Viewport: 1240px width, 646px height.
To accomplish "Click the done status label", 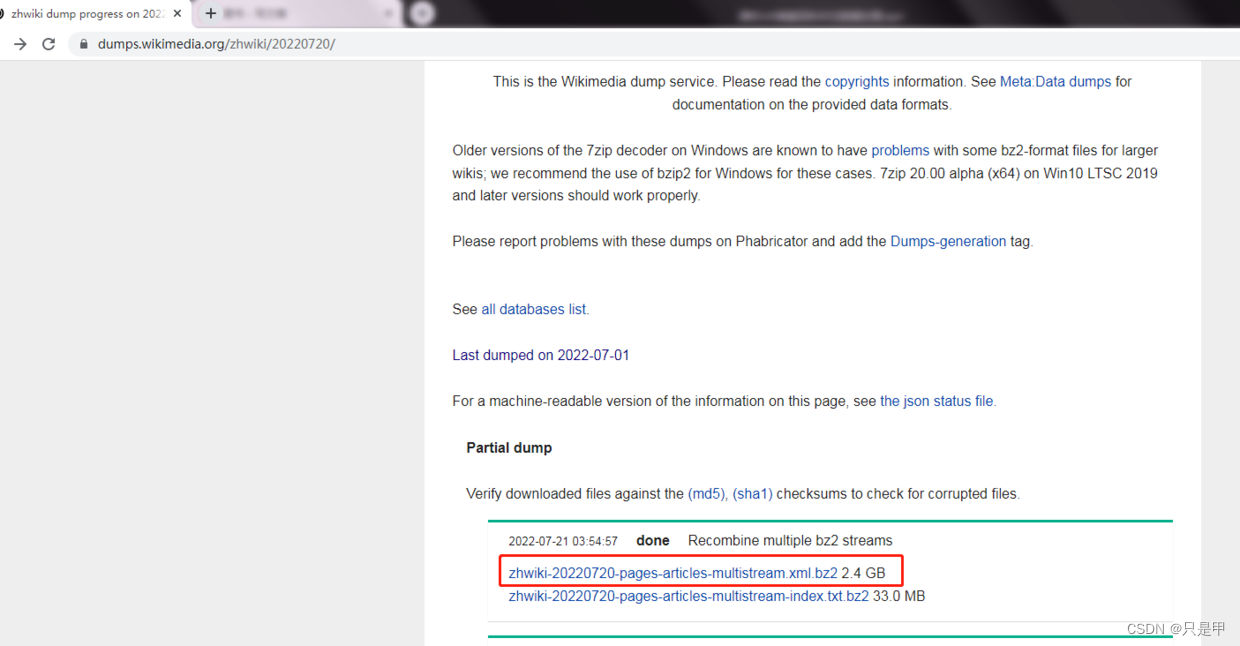I will (x=653, y=541).
